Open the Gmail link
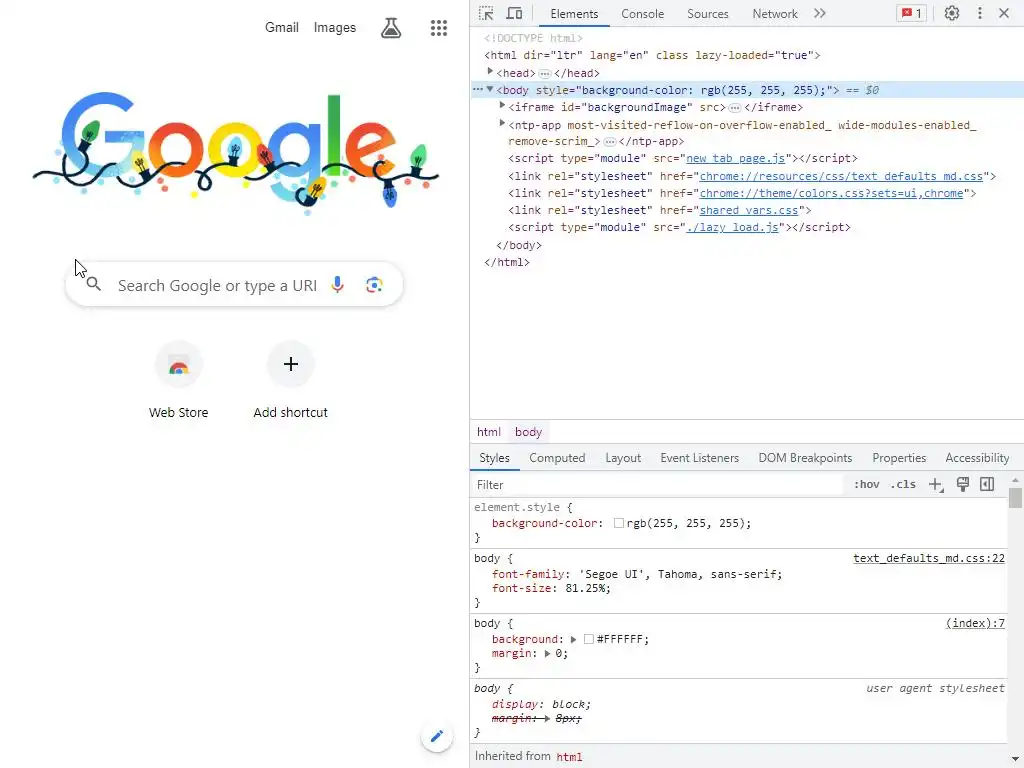The image size is (1024, 768). 281,27
